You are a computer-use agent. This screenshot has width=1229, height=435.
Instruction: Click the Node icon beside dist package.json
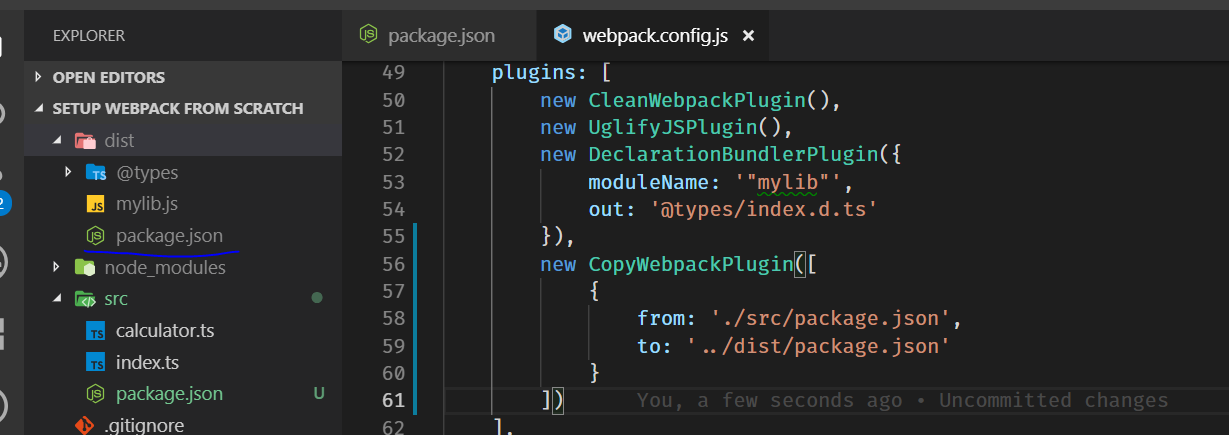(96, 236)
